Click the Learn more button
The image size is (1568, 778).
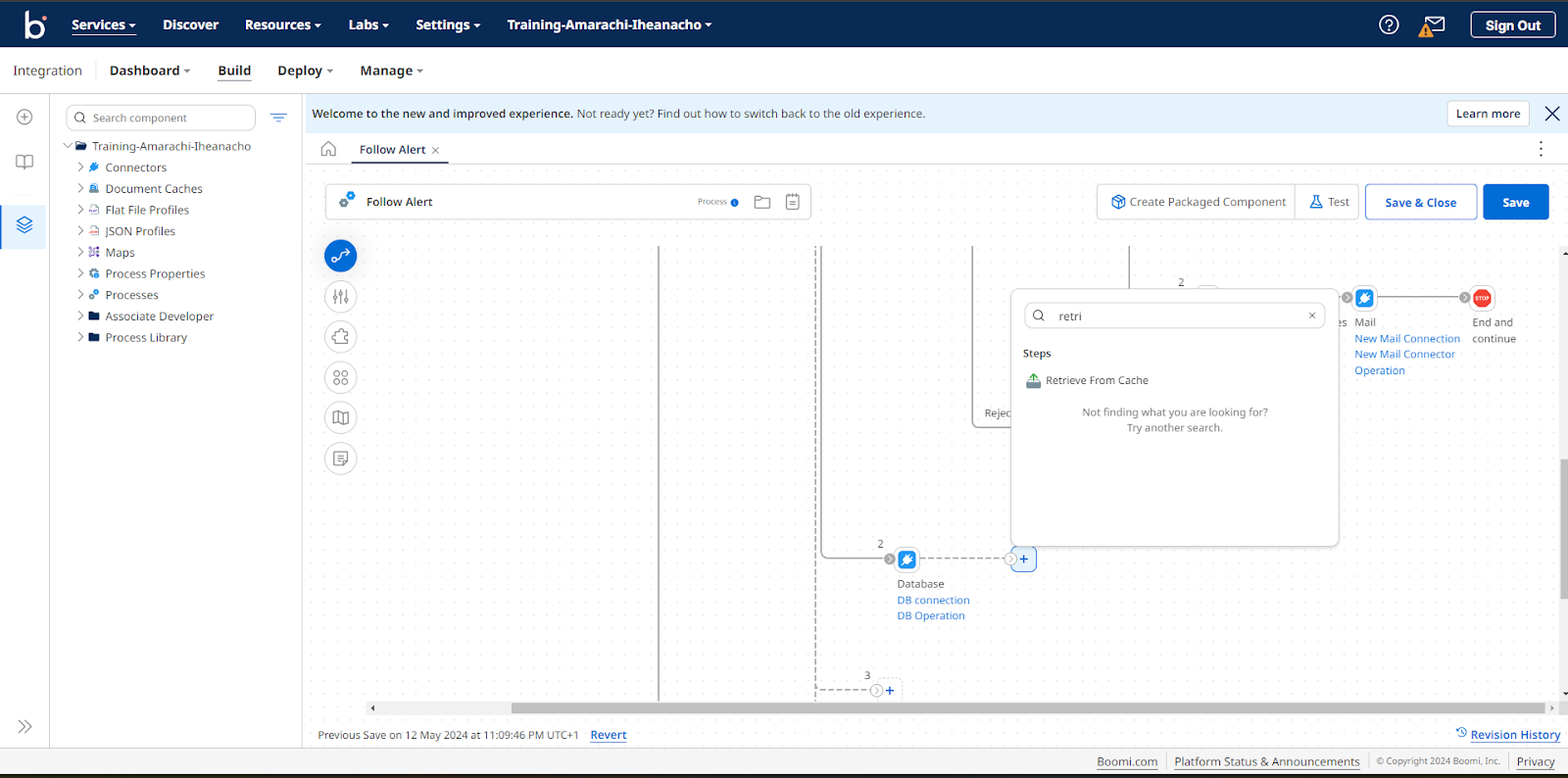(x=1488, y=114)
